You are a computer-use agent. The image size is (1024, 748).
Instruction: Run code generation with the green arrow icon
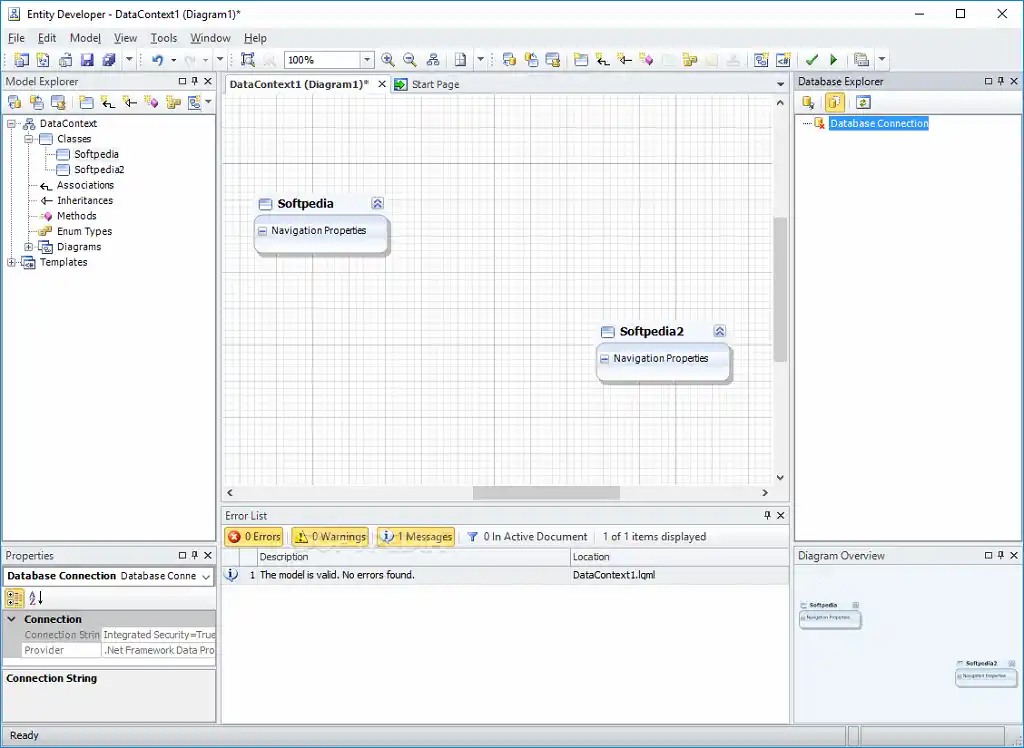tap(834, 59)
